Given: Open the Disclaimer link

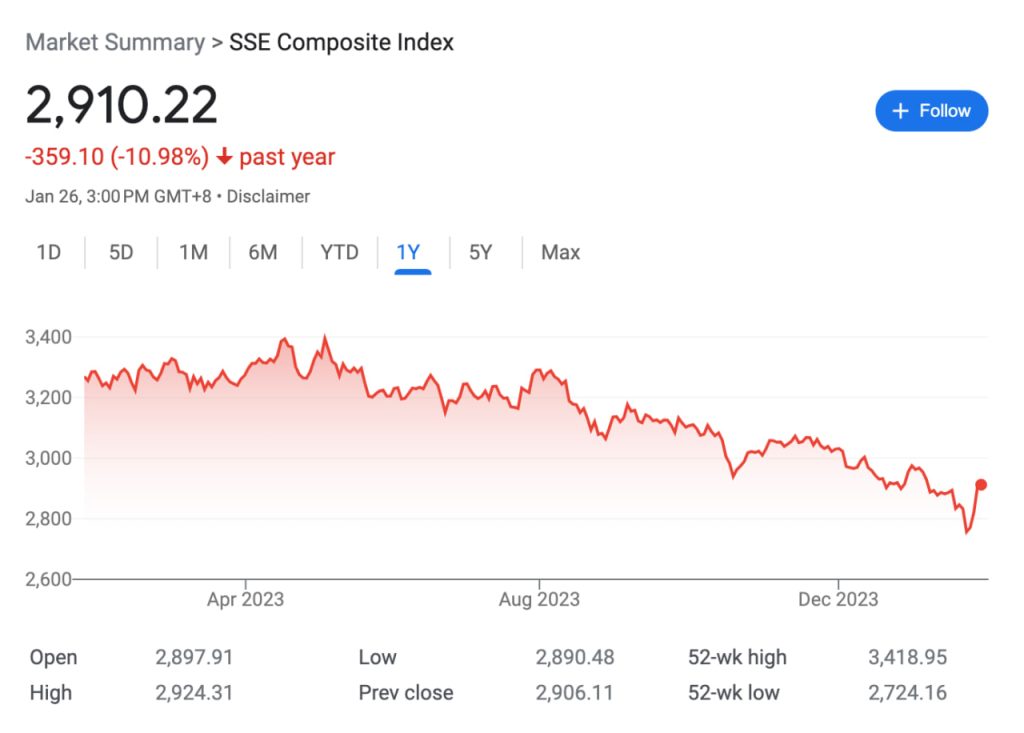Looking at the screenshot, I should tap(268, 196).
